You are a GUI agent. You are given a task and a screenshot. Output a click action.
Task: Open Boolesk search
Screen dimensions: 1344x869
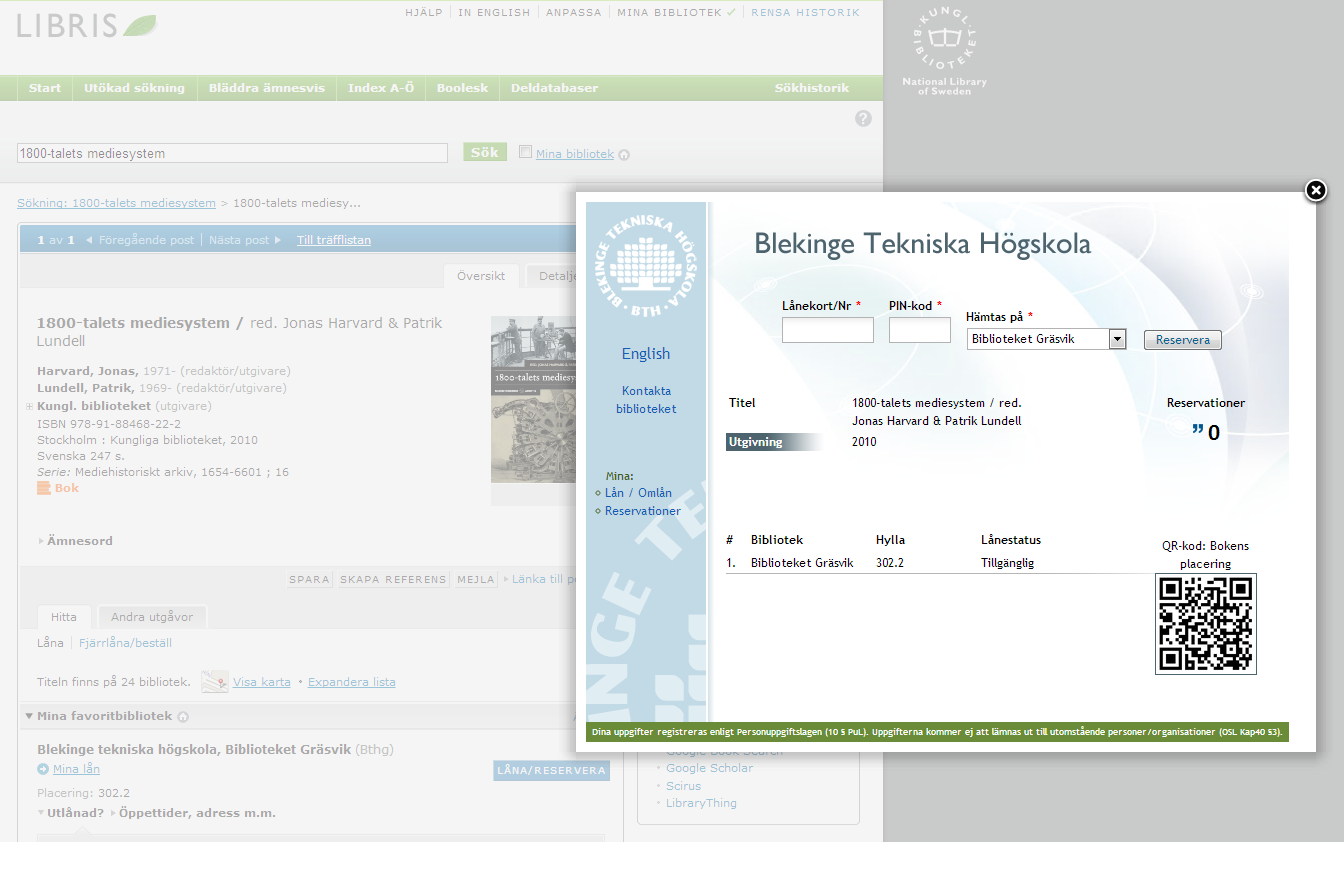point(462,88)
